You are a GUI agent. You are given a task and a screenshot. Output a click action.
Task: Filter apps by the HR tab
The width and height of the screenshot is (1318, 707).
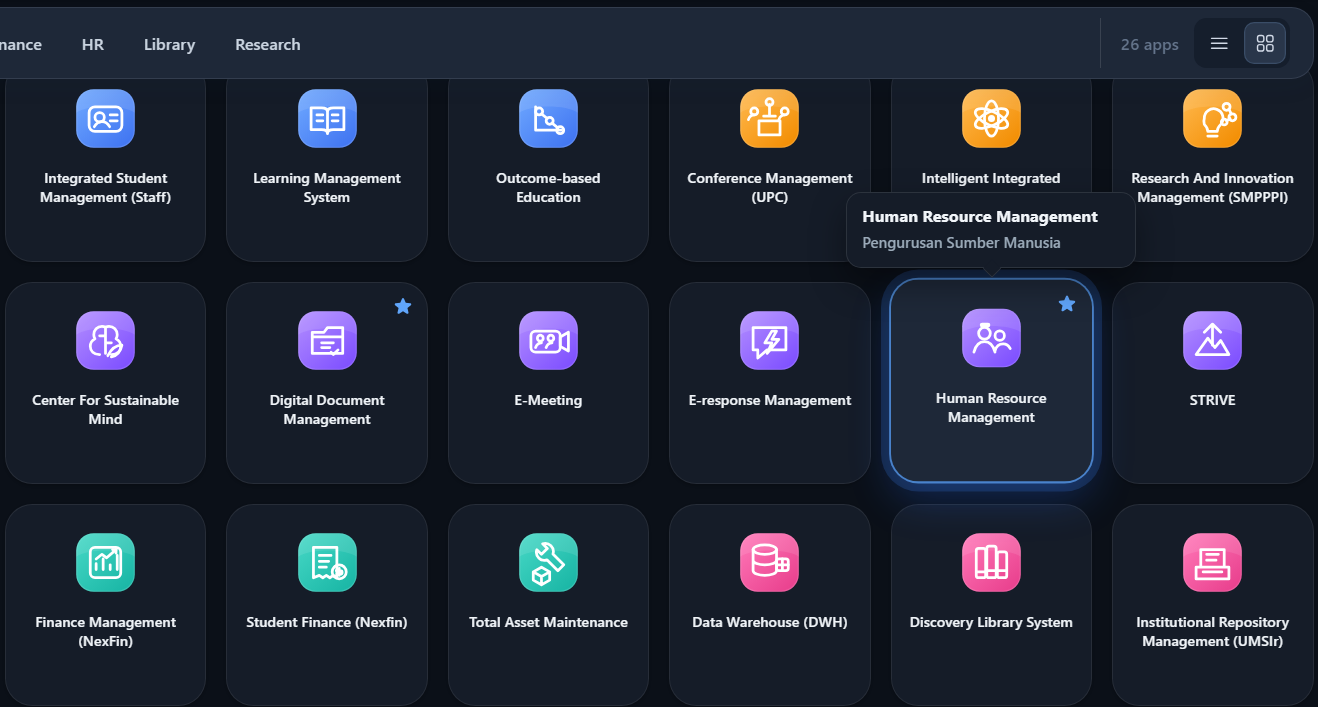[x=93, y=44]
